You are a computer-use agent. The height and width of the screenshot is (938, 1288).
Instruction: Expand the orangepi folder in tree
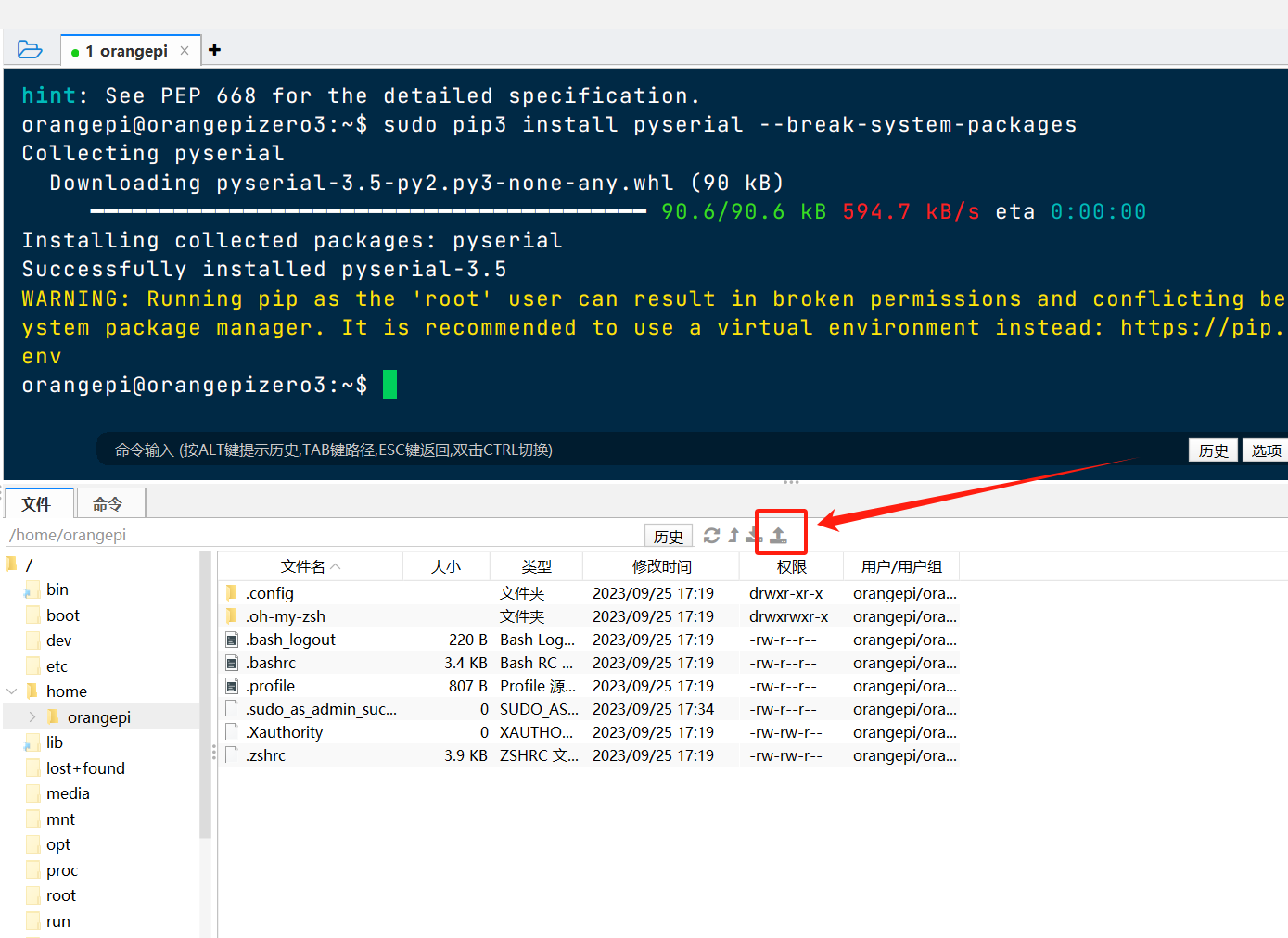[x=32, y=716]
